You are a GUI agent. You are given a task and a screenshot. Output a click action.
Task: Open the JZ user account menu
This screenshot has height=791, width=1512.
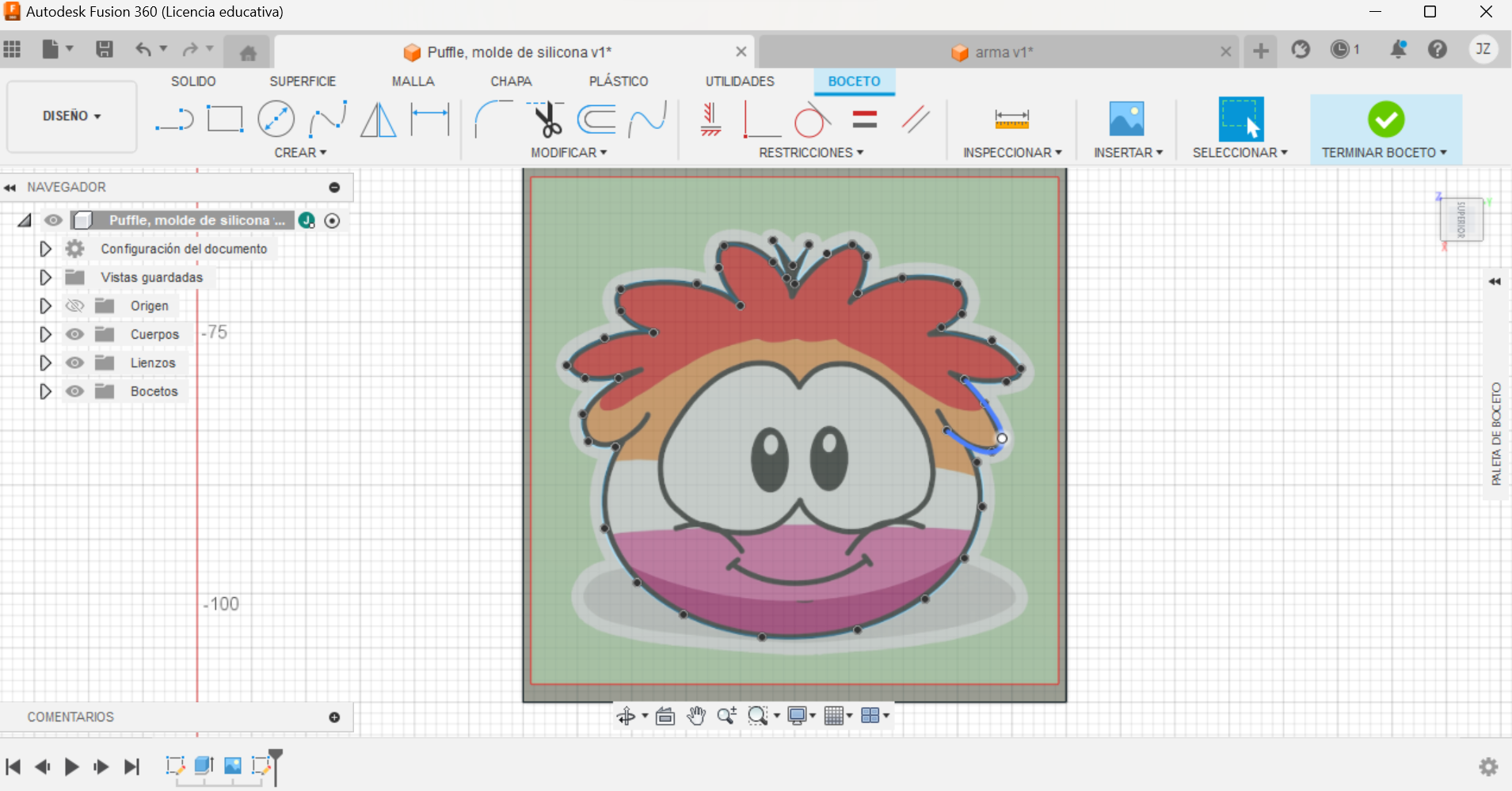[1483, 49]
